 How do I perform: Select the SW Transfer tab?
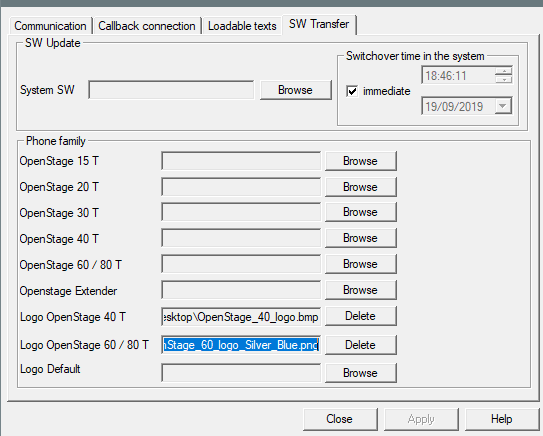click(319, 24)
